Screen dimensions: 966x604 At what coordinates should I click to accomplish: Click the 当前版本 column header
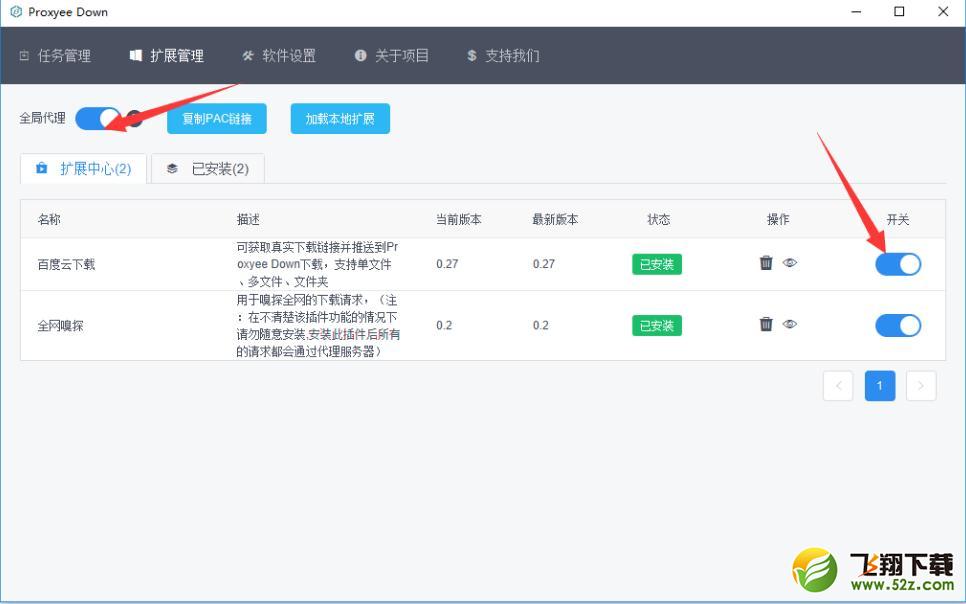[x=459, y=219]
